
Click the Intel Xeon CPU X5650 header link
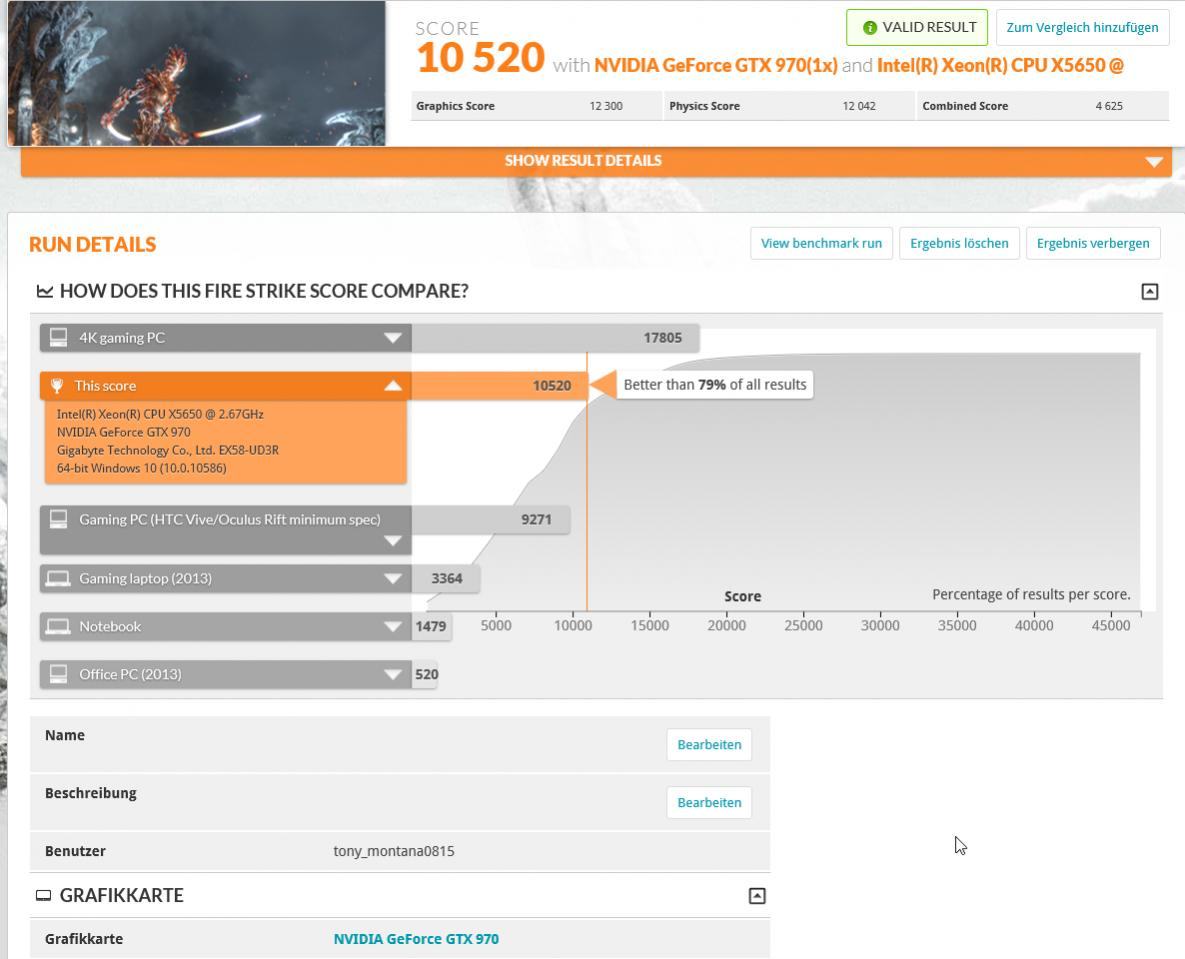click(1000, 66)
